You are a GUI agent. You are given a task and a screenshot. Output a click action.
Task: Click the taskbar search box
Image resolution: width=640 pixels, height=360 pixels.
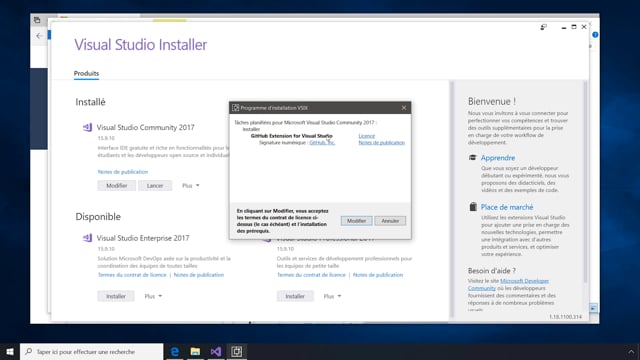click(x=91, y=351)
